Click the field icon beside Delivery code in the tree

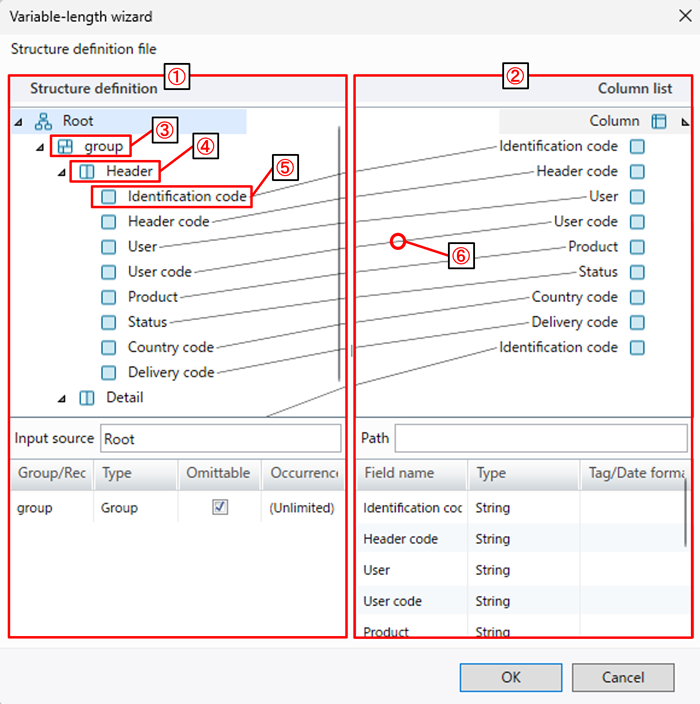(x=108, y=373)
